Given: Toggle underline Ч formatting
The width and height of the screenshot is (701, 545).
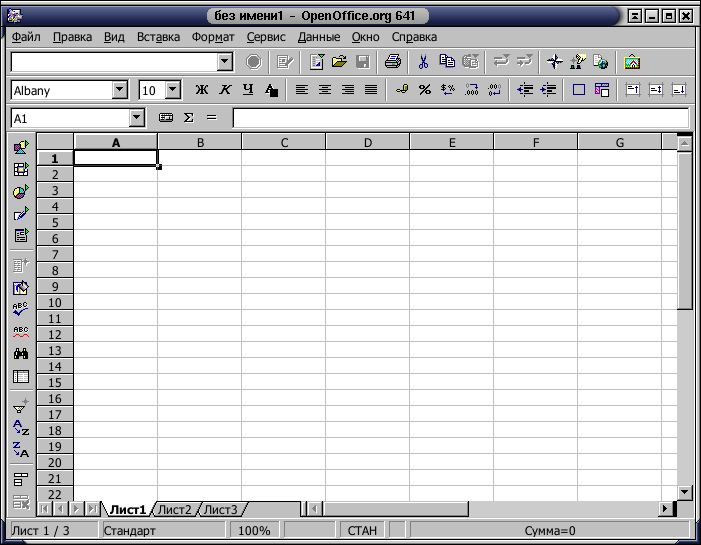Looking at the screenshot, I should click(248, 90).
